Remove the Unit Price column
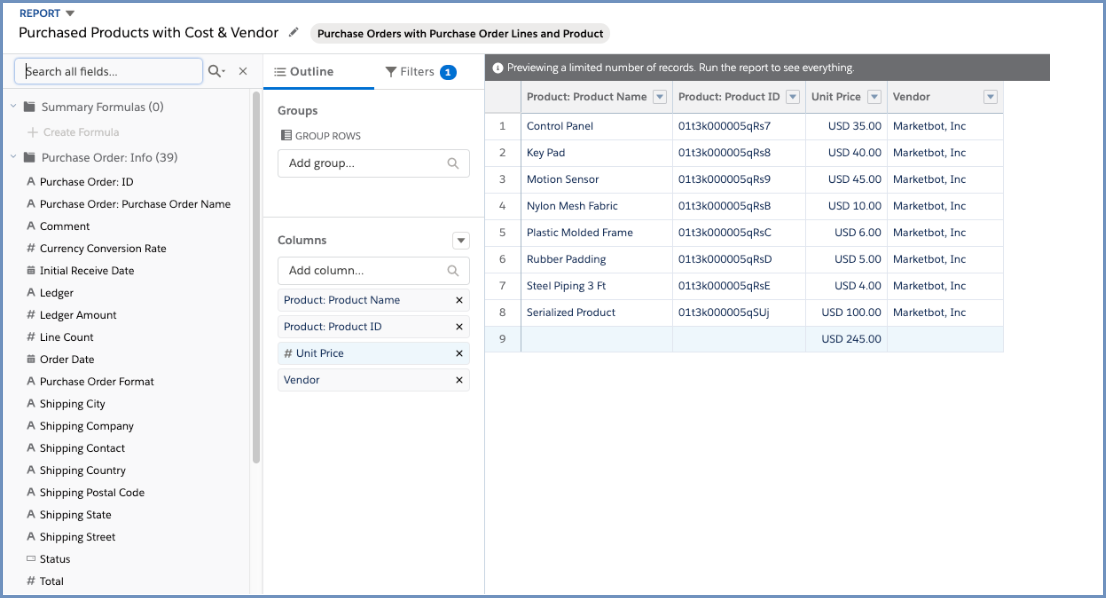Image resolution: width=1106 pixels, height=598 pixels. pyautogui.click(x=459, y=353)
